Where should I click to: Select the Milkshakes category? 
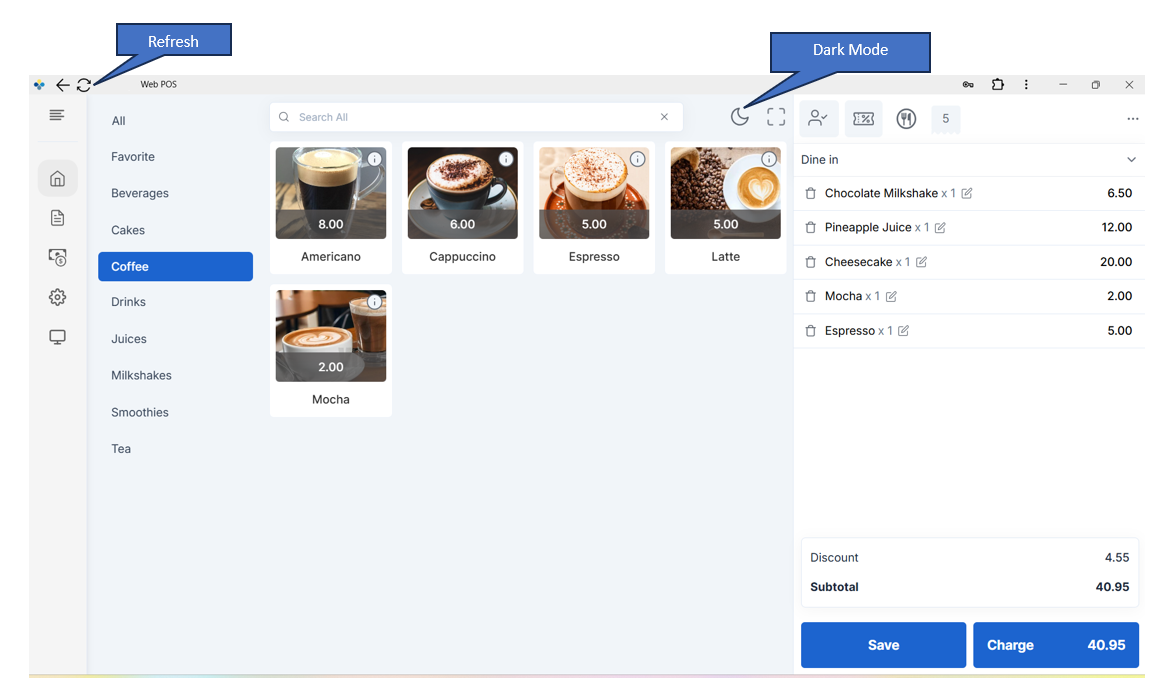point(141,376)
